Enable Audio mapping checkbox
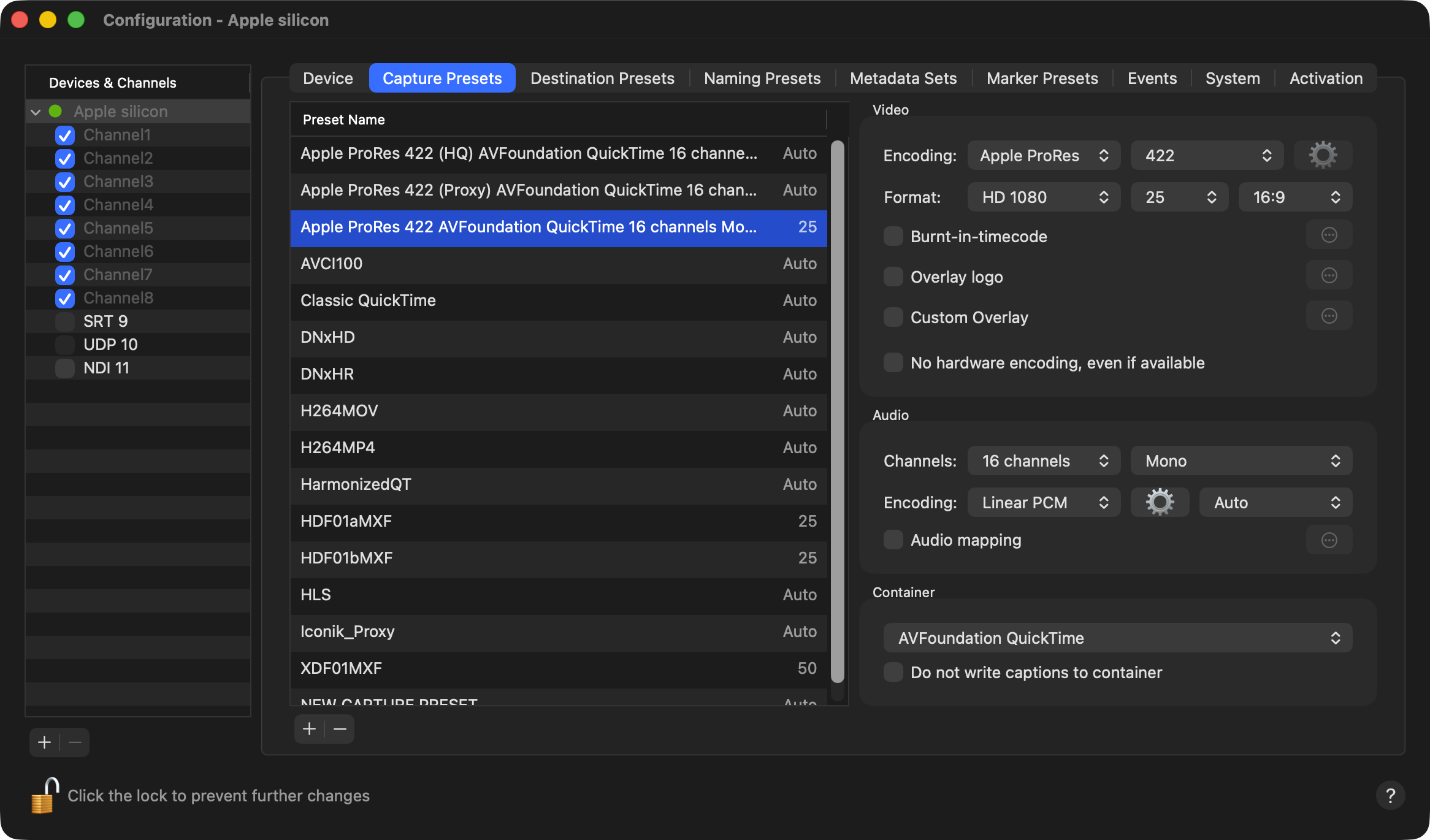Image resolution: width=1430 pixels, height=840 pixels. point(893,540)
